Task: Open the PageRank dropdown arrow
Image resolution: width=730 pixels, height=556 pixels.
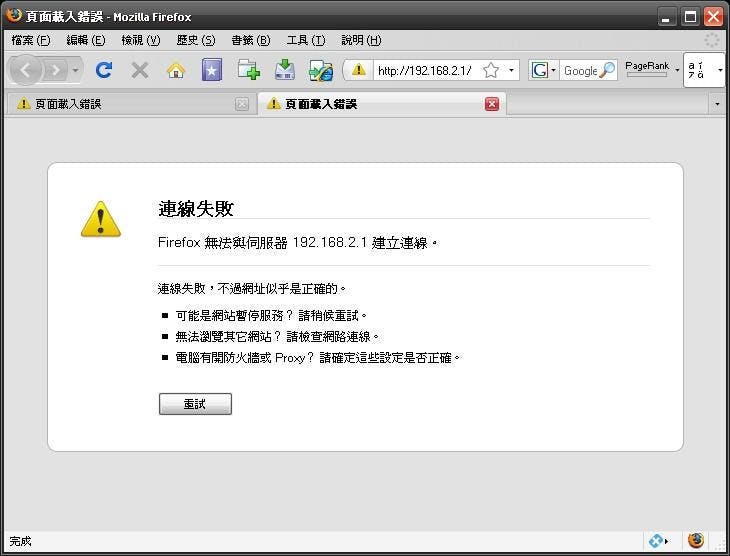Action: click(x=677, y=70)
